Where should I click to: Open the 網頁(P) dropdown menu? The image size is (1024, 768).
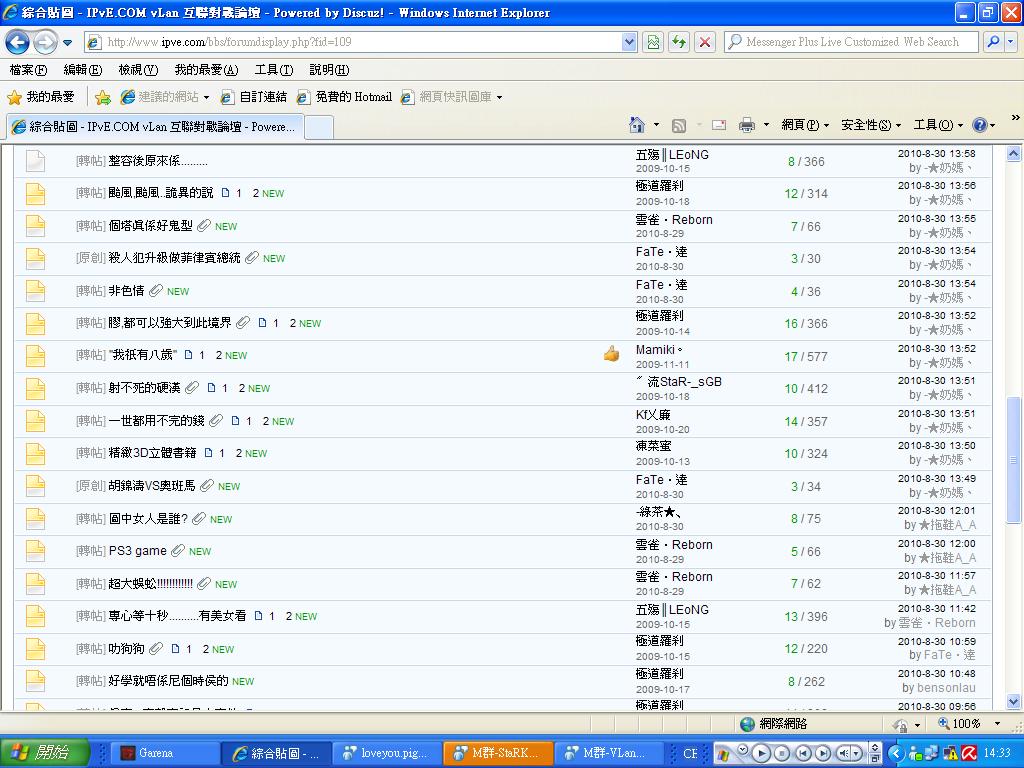(x=805, y=125)
